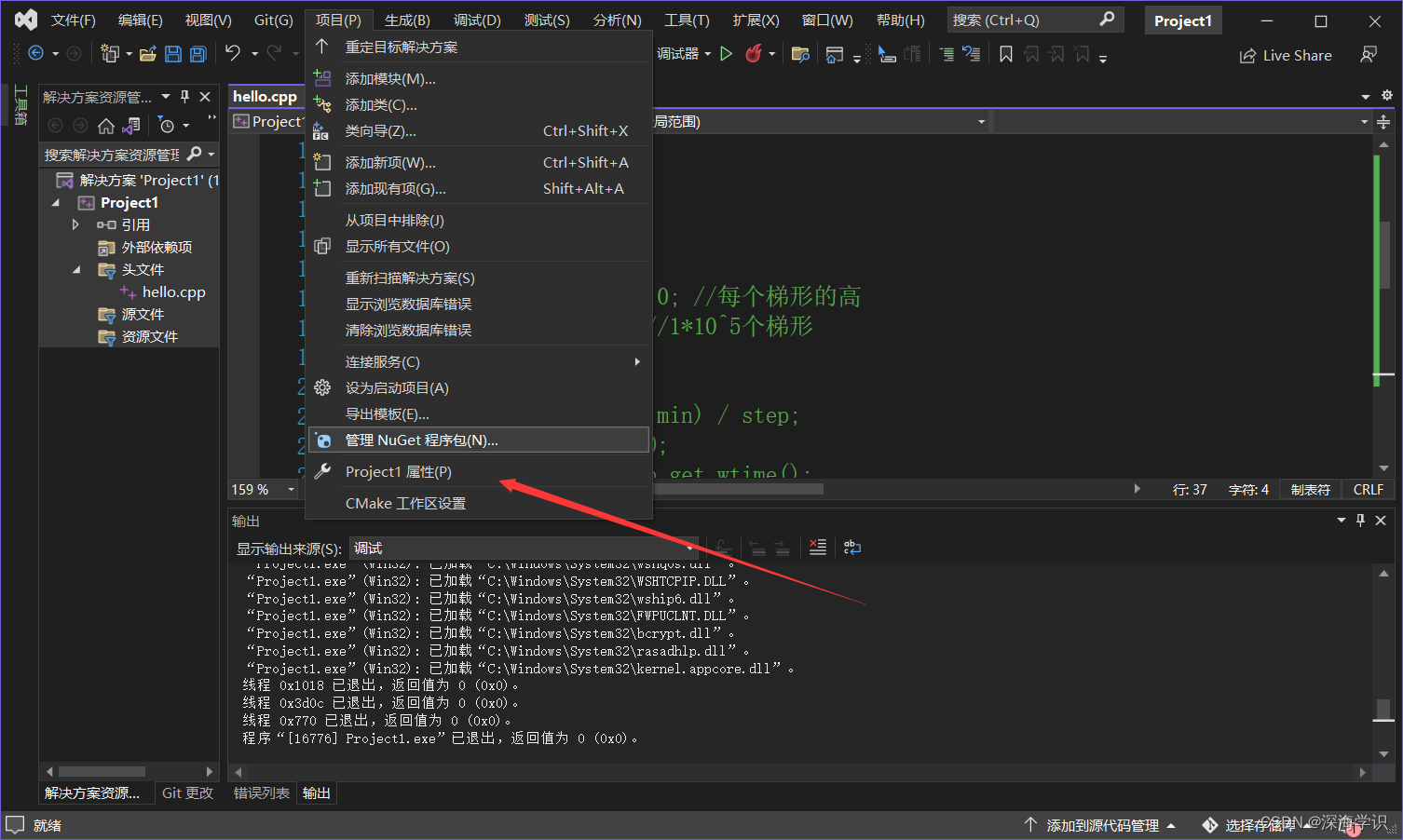Click the Undo icon in the toolbar
Screen dimensions: 1403x840
(x=232, y=53)
